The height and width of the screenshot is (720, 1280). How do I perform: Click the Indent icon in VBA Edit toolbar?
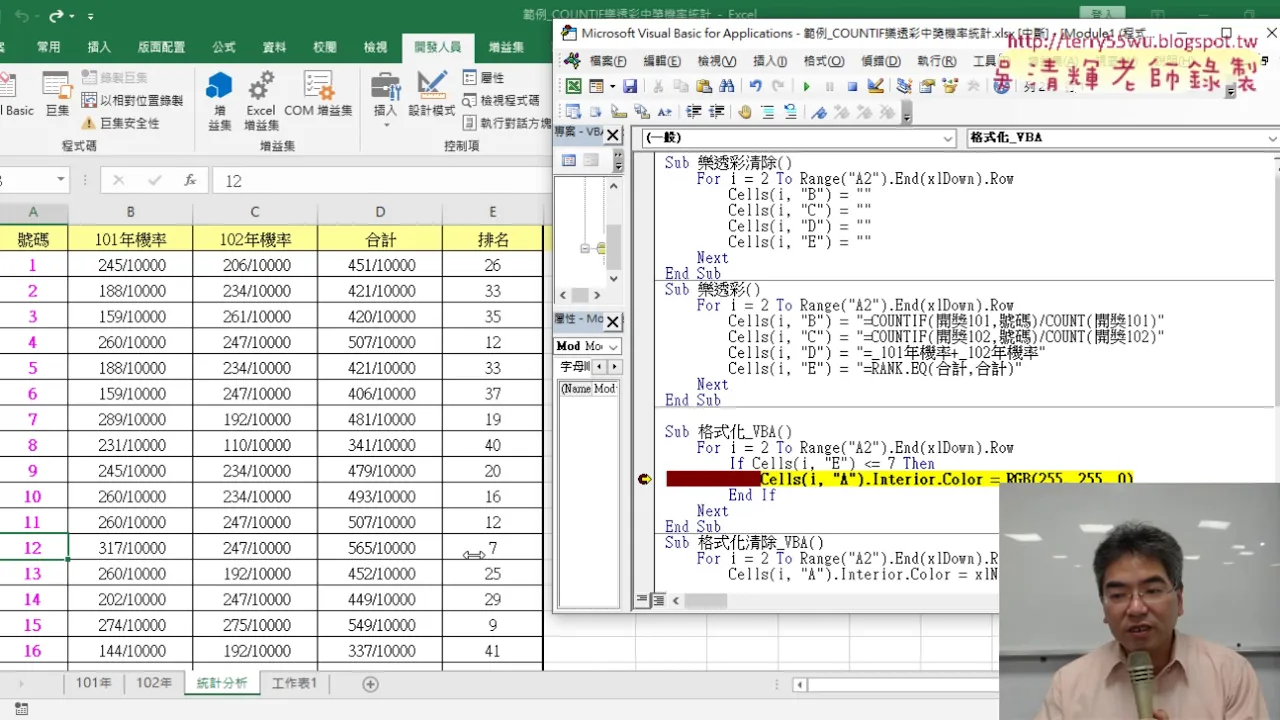(x=693, y=112)
